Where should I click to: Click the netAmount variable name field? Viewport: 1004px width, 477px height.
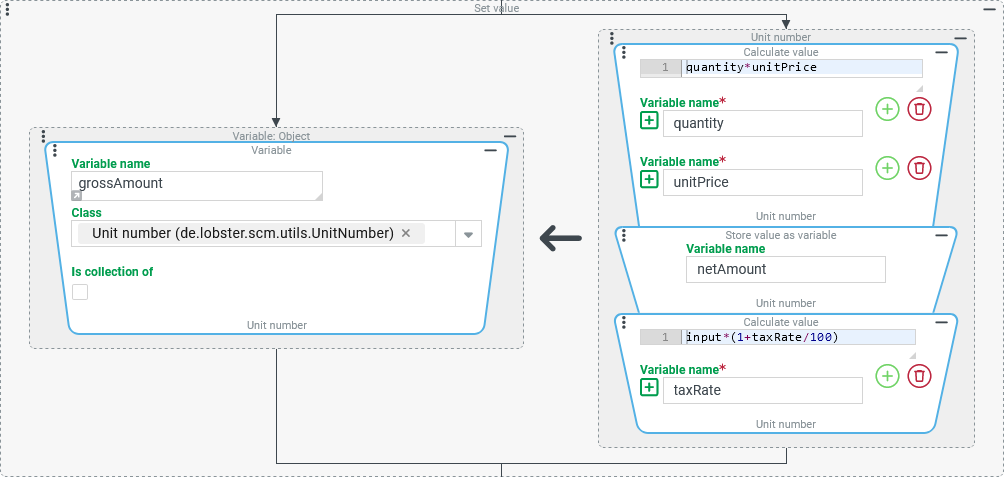coord(785,269)
